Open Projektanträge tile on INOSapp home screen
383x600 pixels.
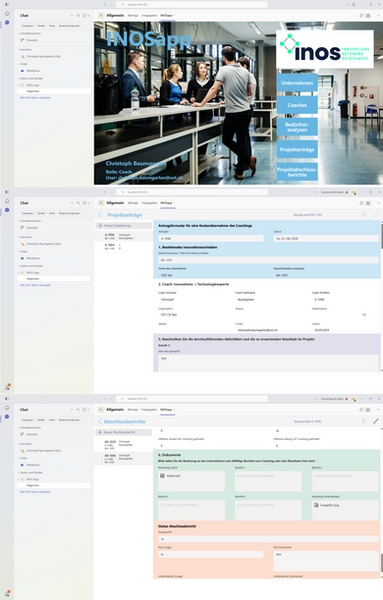tap(297, 149)
